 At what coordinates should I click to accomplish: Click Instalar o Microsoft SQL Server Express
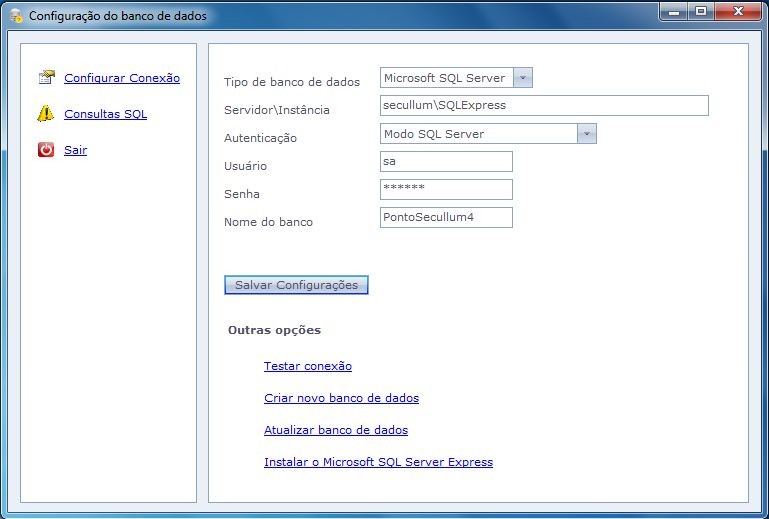[378, 462]
